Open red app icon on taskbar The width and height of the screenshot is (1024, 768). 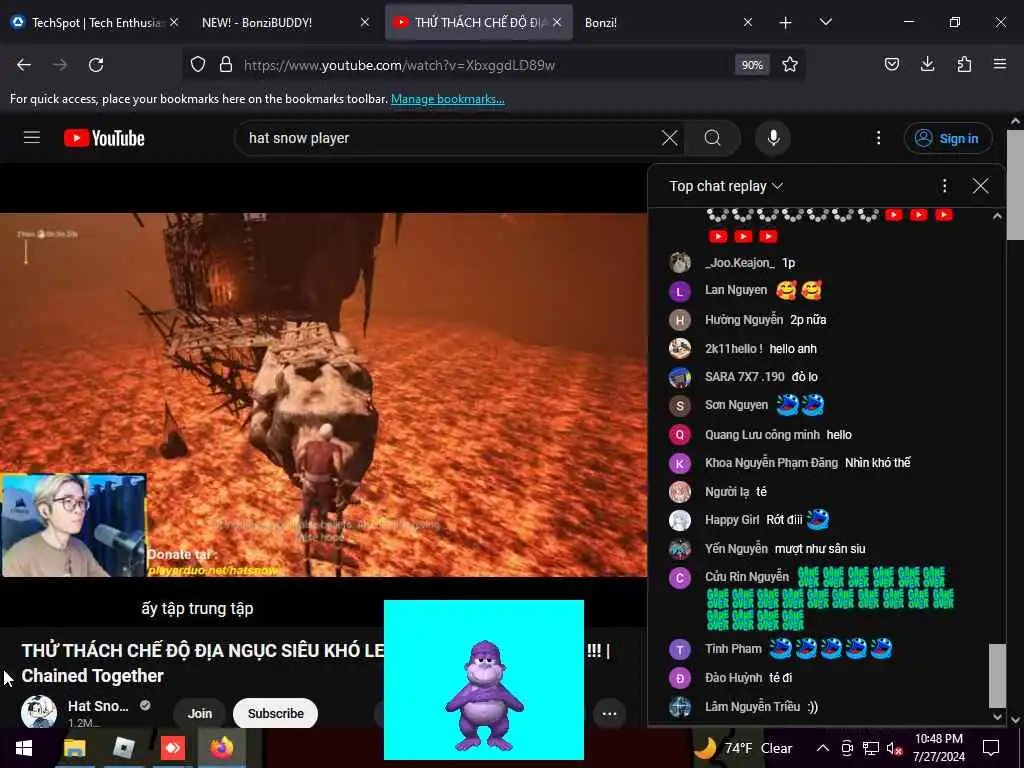click(x=172, y=748)
